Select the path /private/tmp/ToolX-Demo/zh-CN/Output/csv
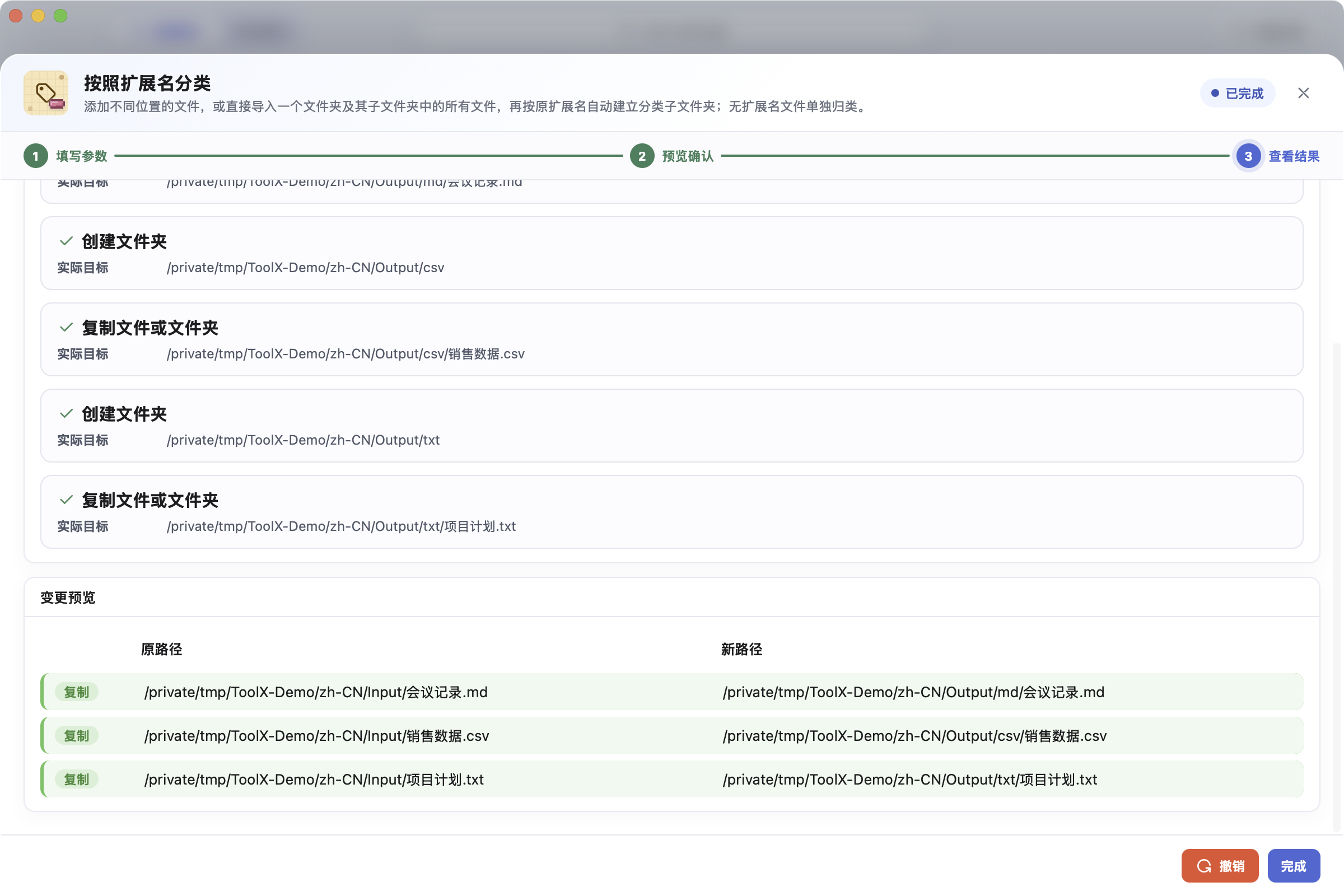This screenshot has width=1344, height=896. click(306, 268)
